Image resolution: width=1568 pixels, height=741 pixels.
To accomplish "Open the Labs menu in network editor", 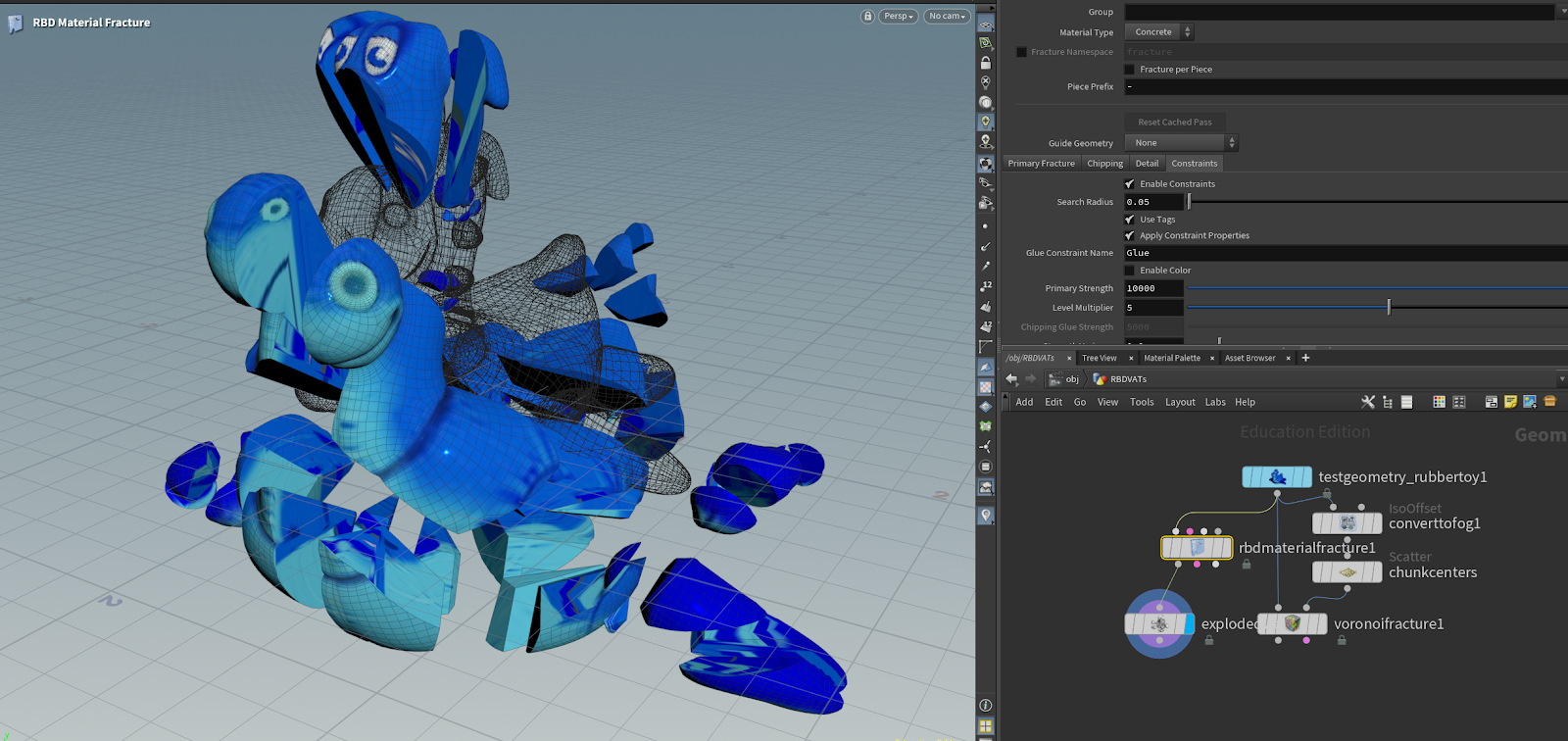I will [1215, 402].
